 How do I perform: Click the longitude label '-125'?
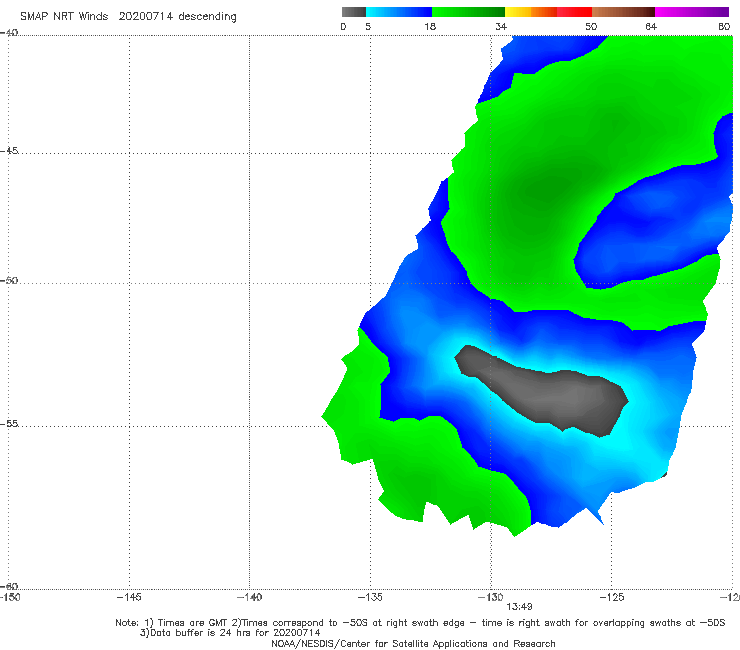(612, 597)
